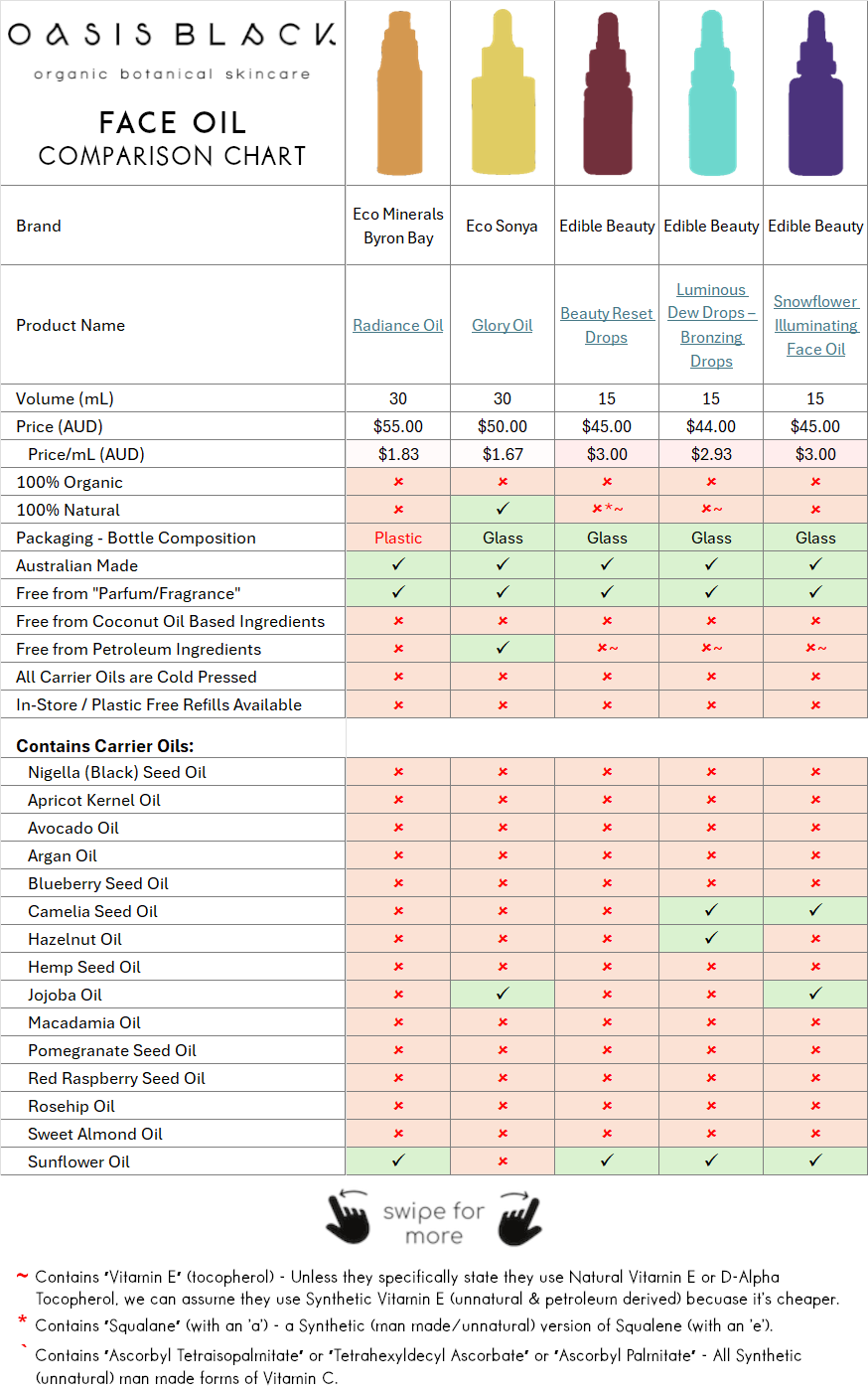
Task: Click the 'Red Raspberry Seed Oil' row label
Action: [x=116, y=1078]
